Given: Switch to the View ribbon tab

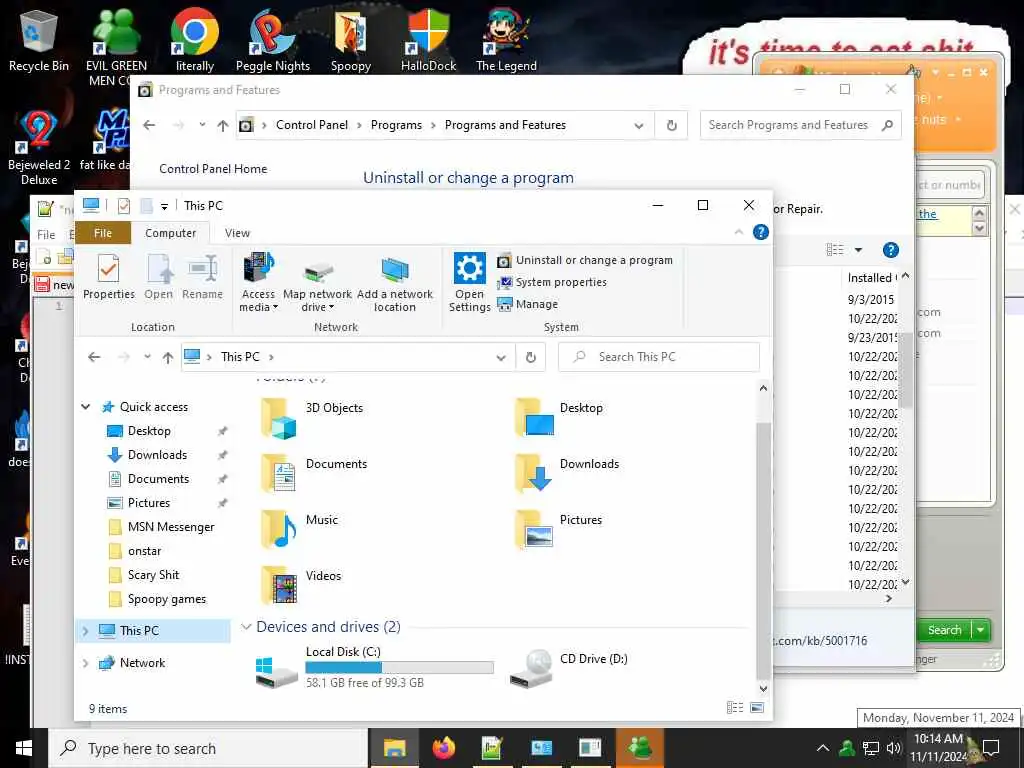Looking at the screenshot, I should (237, 233).
